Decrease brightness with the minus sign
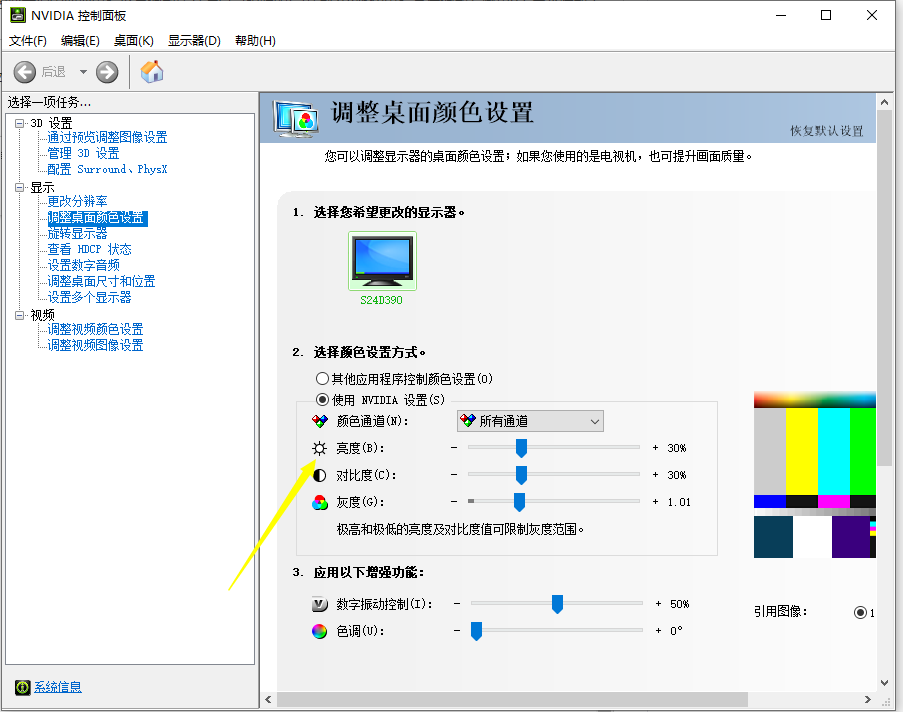This screenshot has height=712, width=903. (454, 448)
